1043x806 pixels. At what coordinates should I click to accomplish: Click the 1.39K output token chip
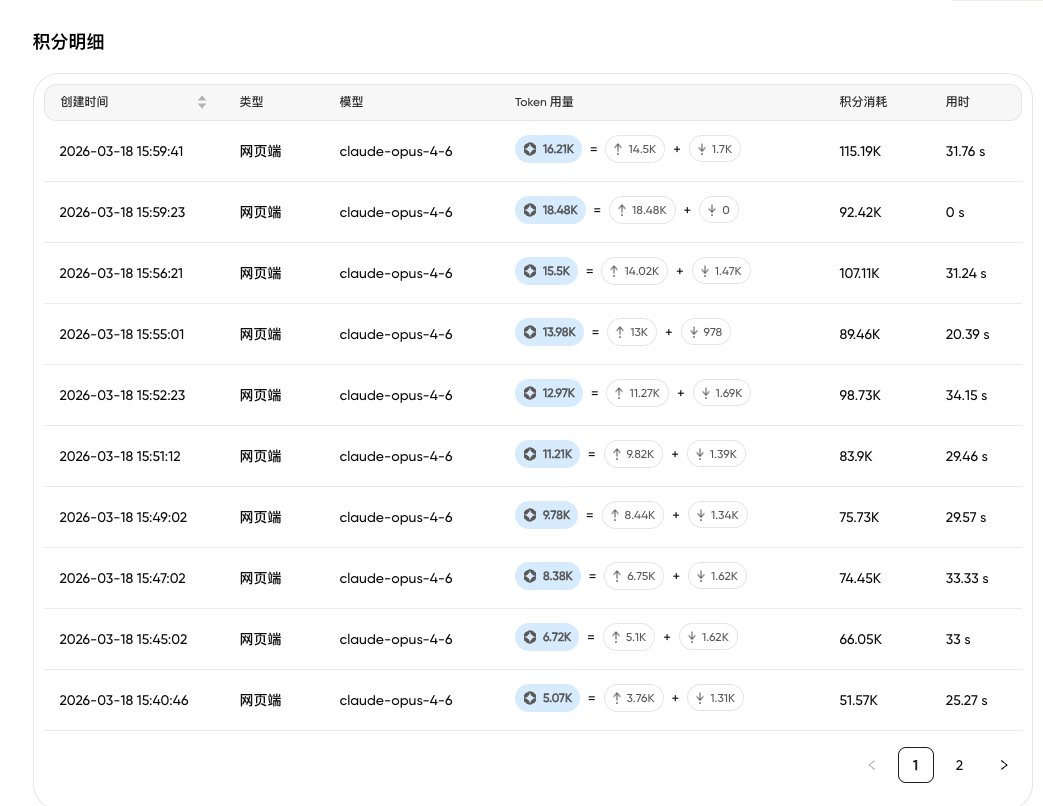[x=716, y=454]
